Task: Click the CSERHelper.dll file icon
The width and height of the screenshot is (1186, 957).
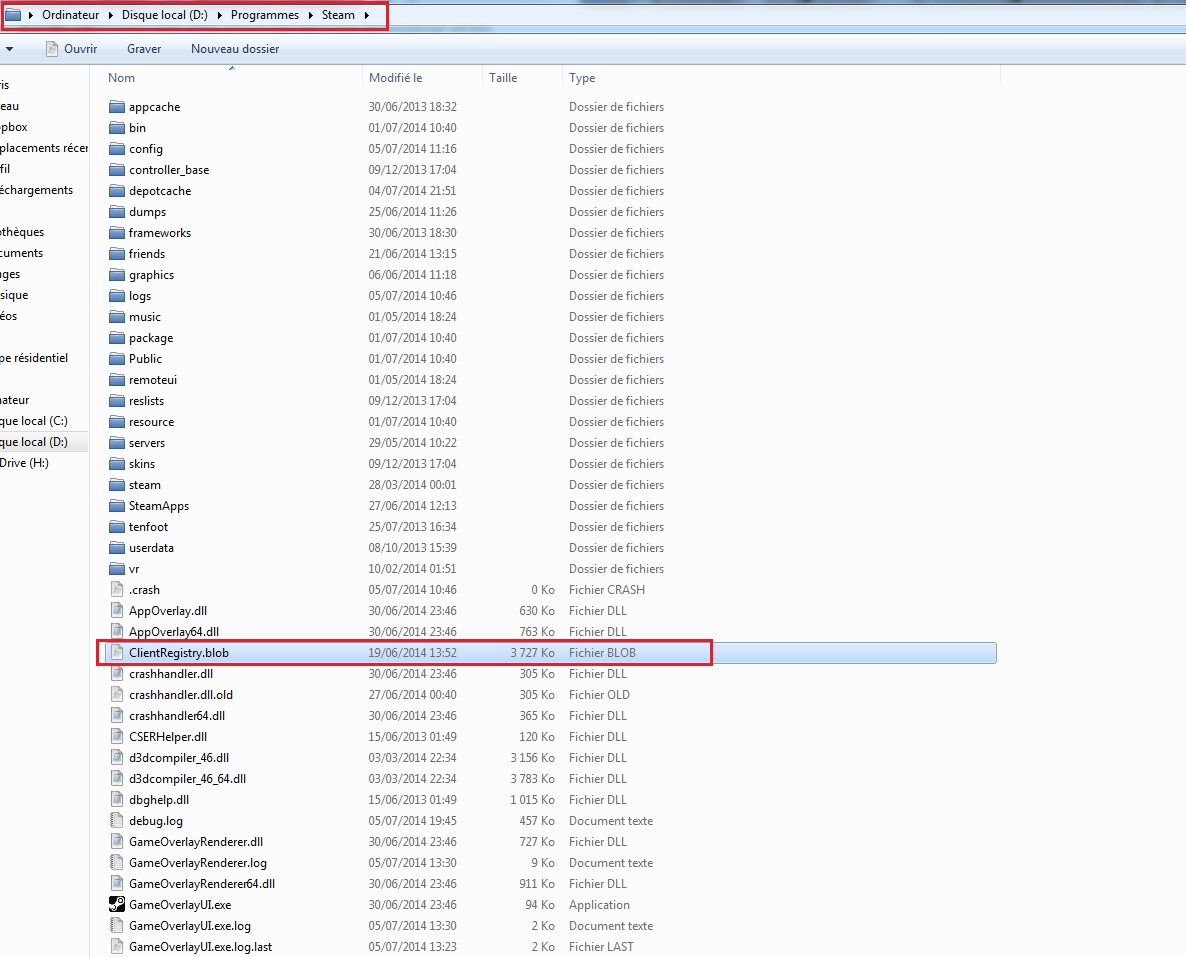Action: (x=116, y=736)
